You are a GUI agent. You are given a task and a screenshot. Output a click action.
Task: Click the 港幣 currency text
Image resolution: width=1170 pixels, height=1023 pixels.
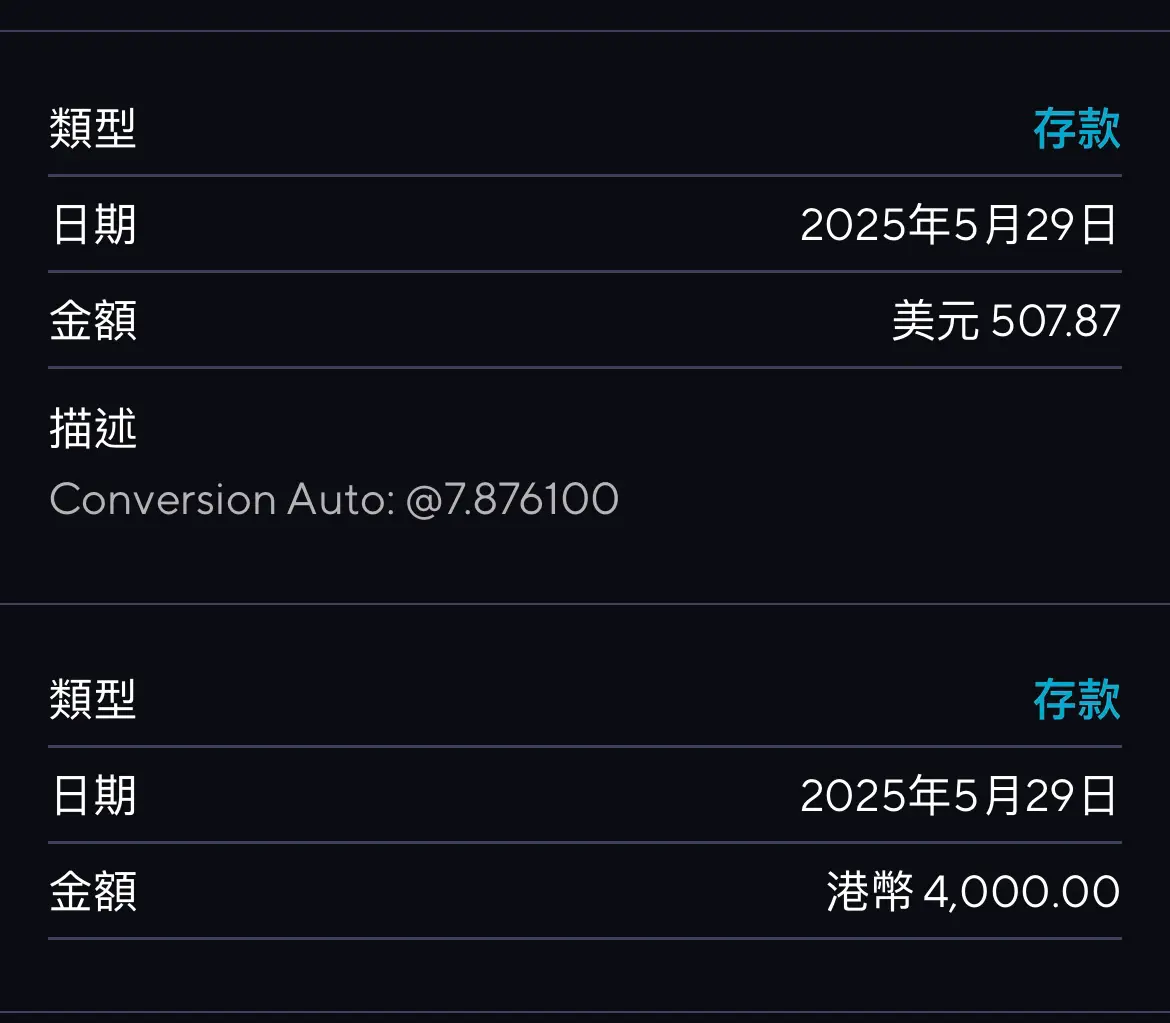[869, 892]
